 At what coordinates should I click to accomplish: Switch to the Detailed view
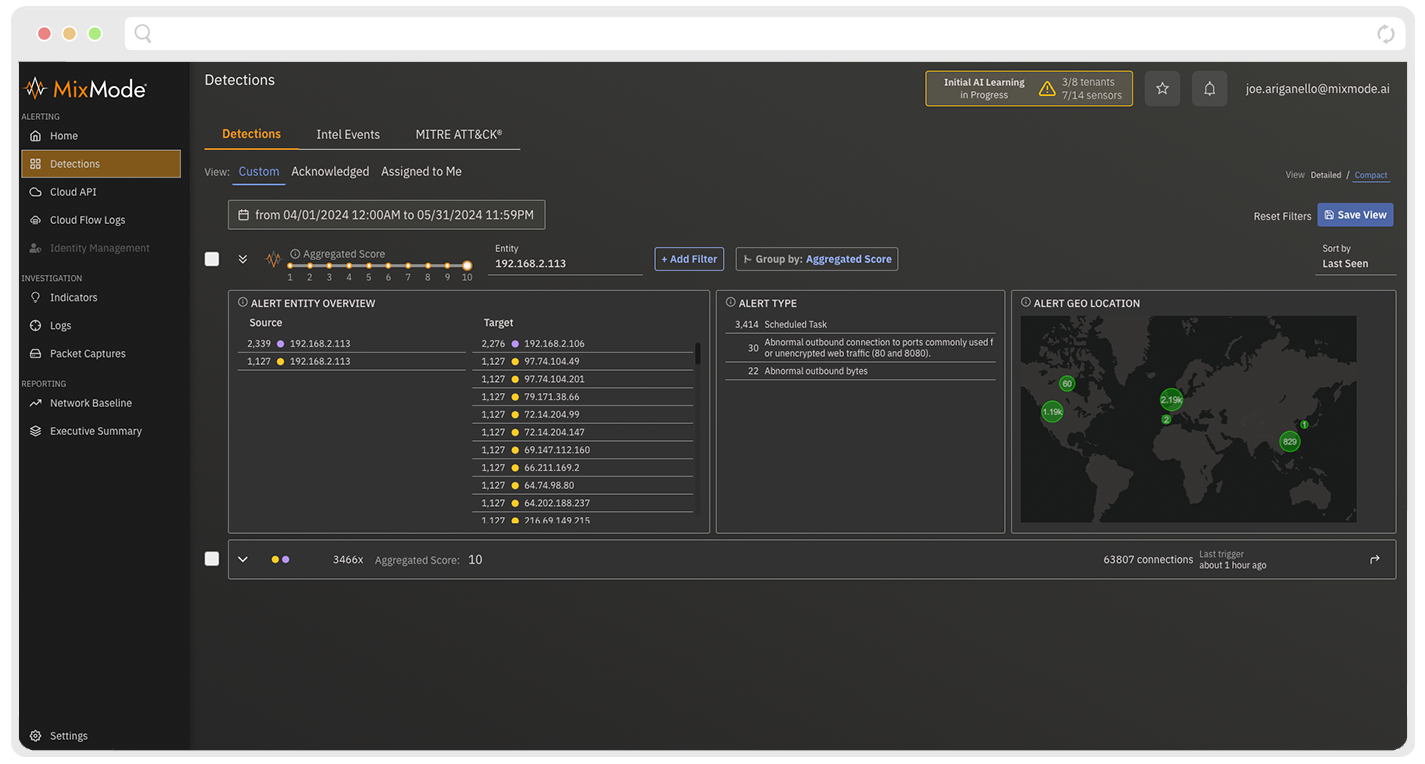[x=1326, y=175]
